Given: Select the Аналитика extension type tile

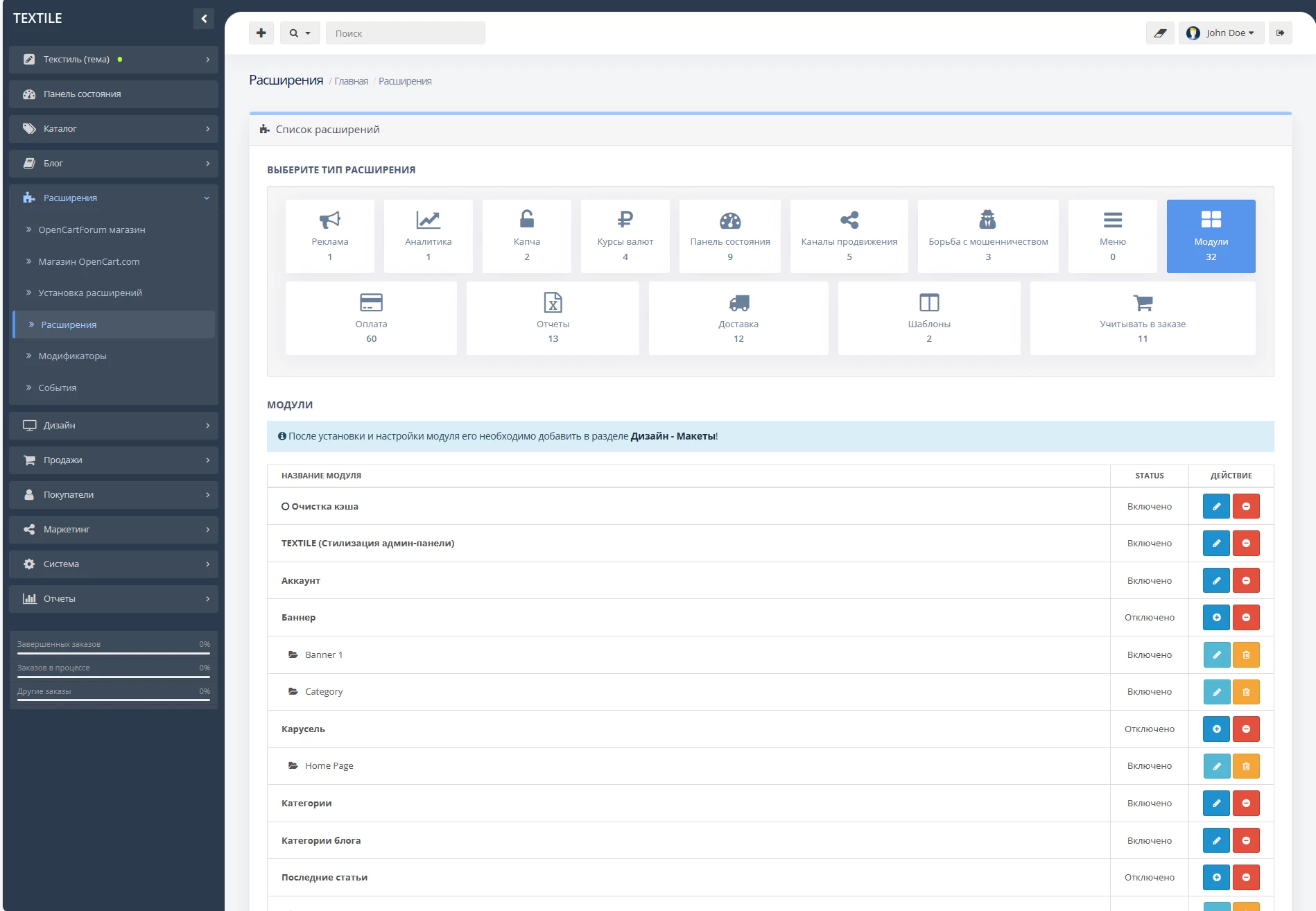Looking at the screenshot, I should (x=428, y=236).
